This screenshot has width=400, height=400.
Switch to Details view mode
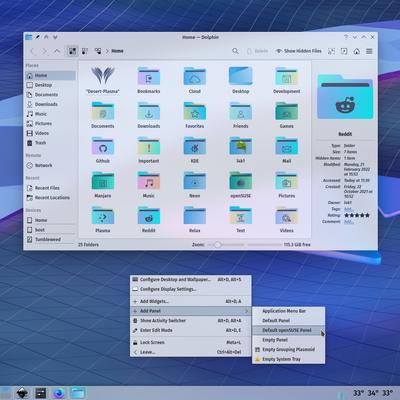coord(98,51)
